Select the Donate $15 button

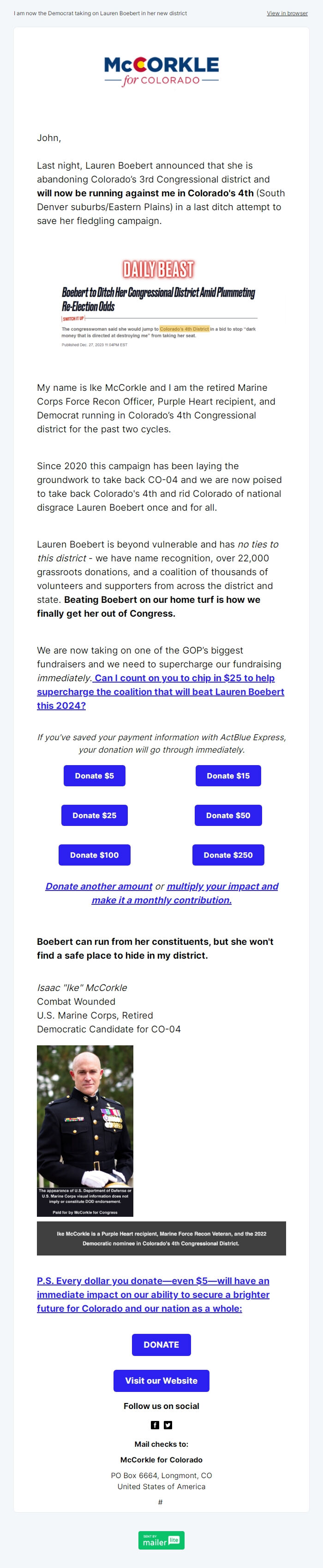pos(228,776)
